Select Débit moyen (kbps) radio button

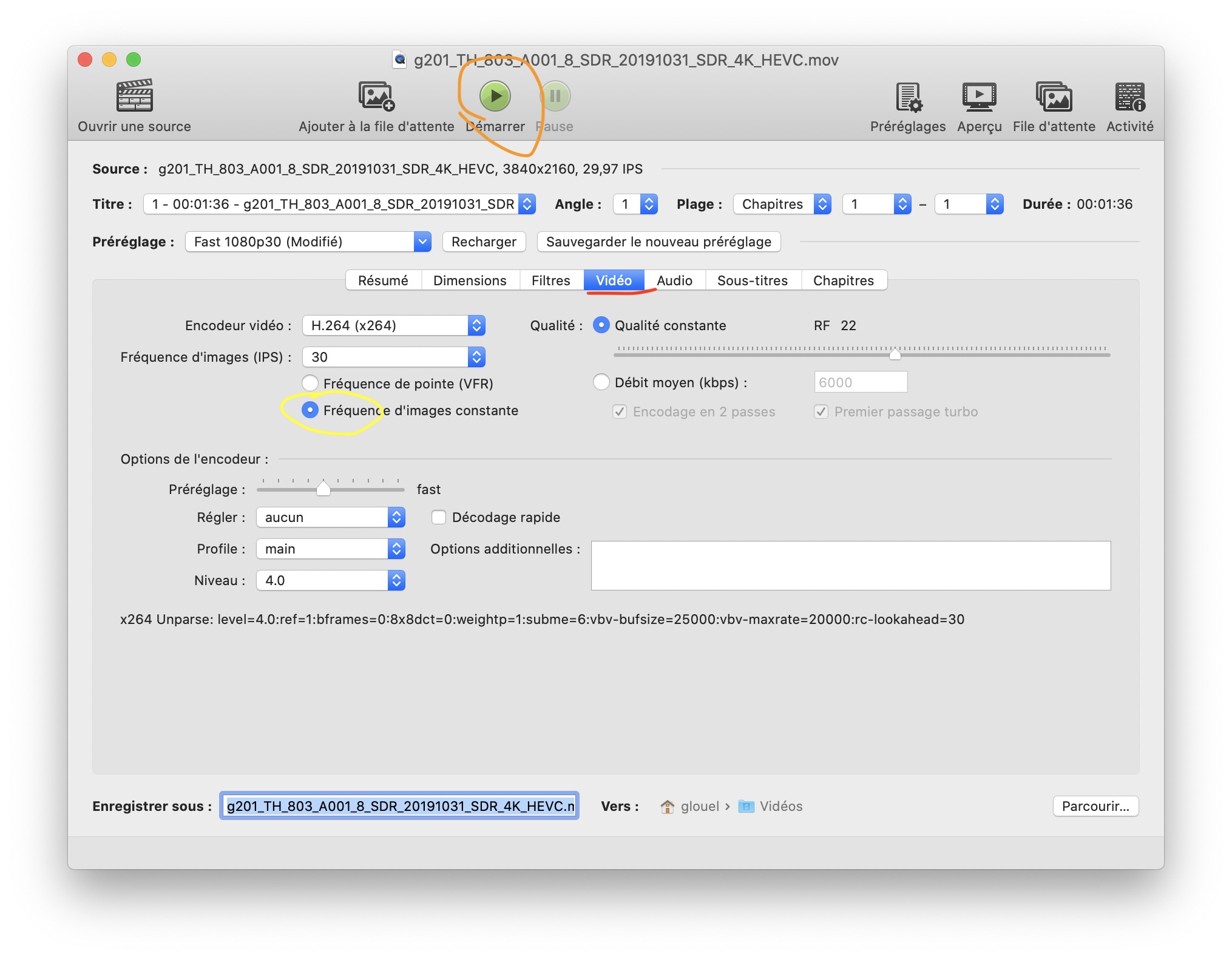[x=601, y=382]
